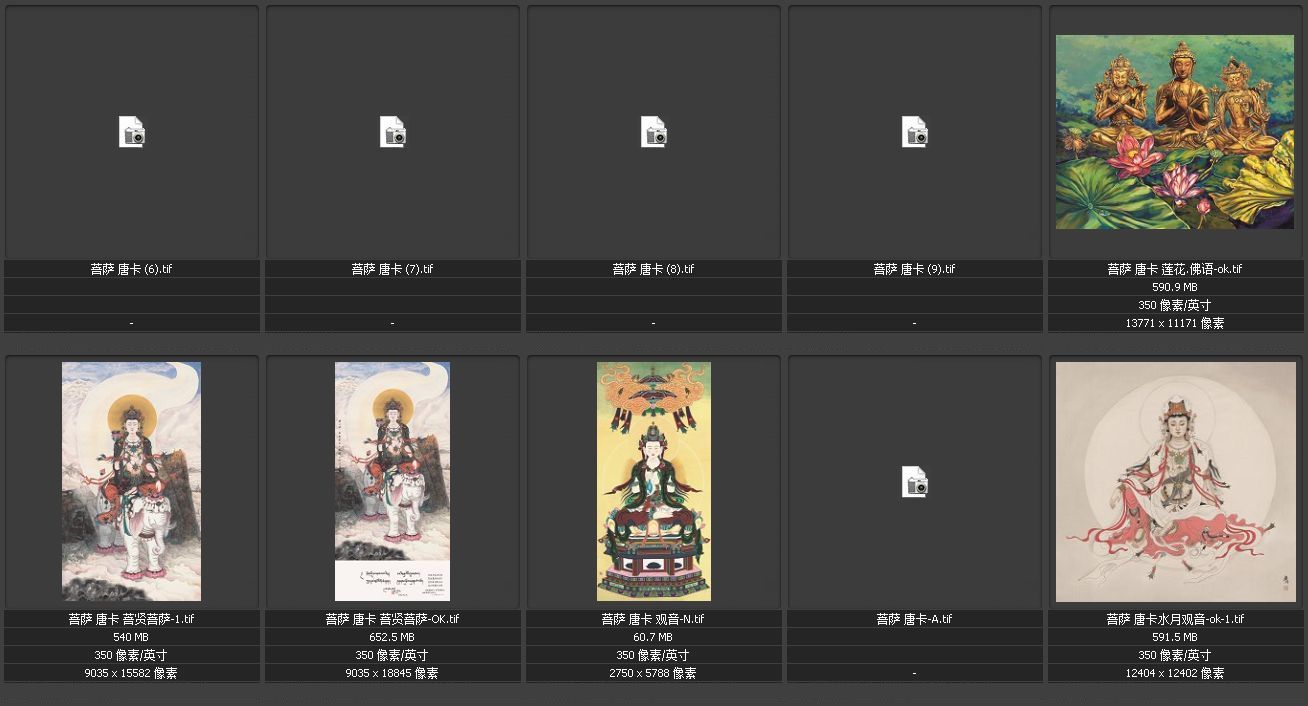The image size is (1308, 706).
Task: Select the camera file icon of 菩萨 唐卡 (7).tif
Action: 393,132
